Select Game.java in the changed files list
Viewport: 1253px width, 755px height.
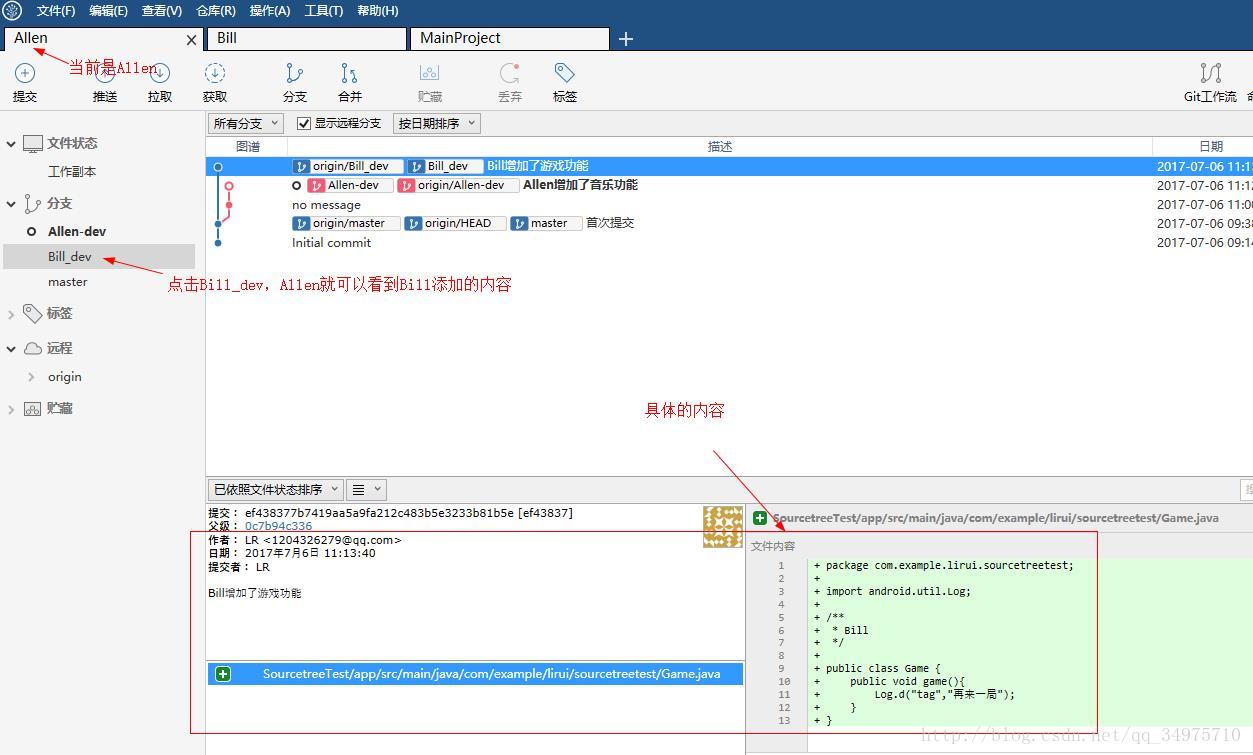click(475, 674)
